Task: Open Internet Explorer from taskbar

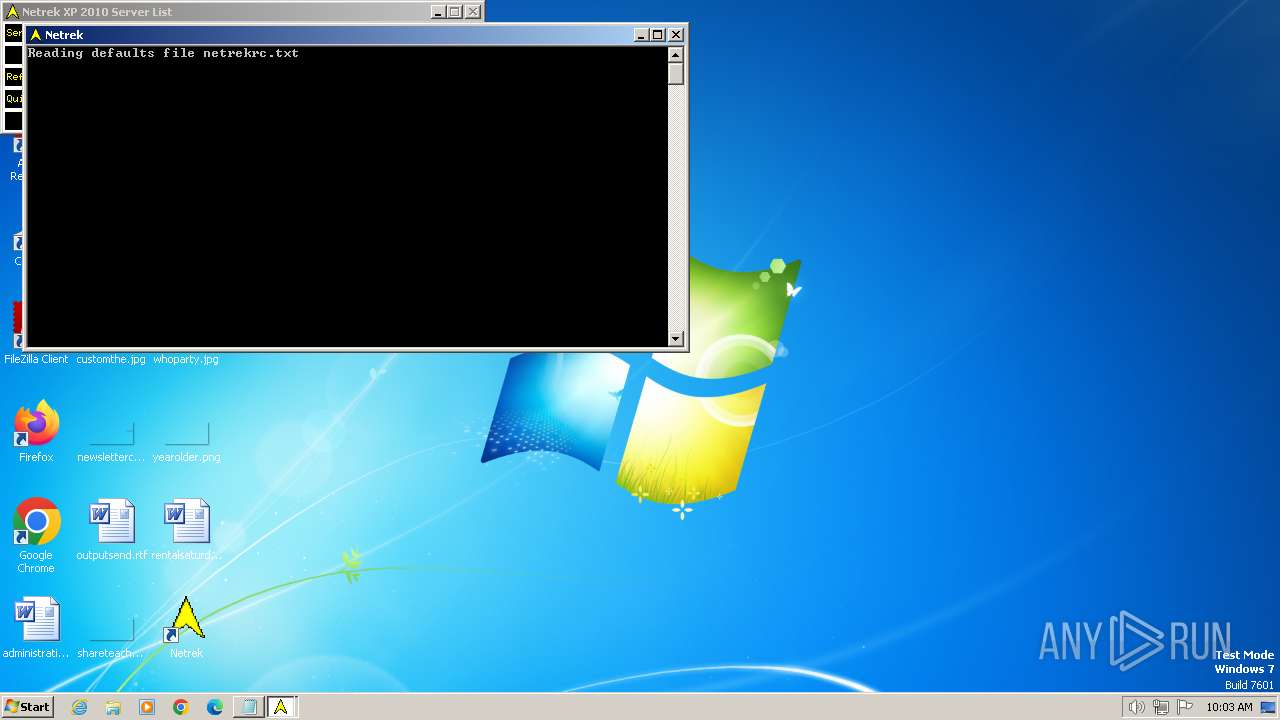Action: tap(79, 707)
